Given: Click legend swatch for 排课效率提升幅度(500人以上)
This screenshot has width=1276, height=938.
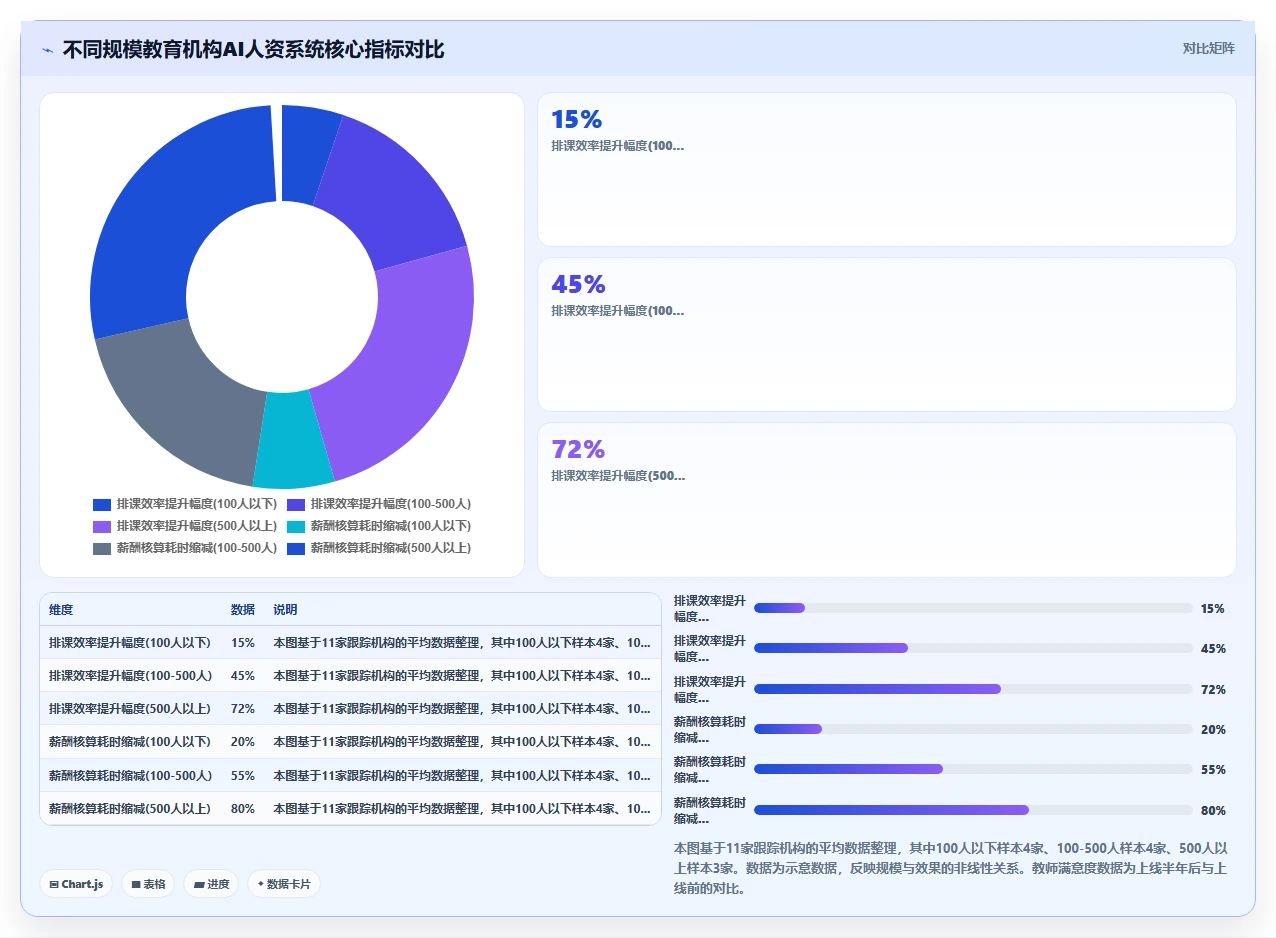Looking at the screenshot, I should point(102,526).
